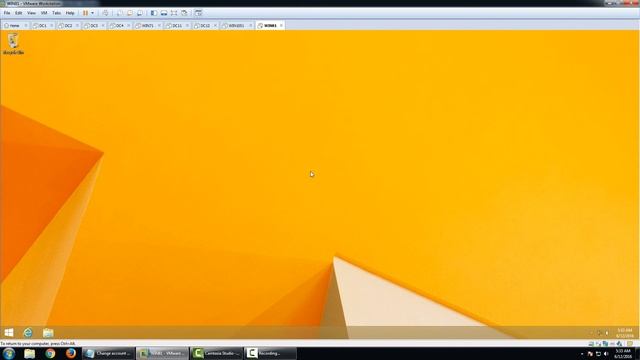Image resolution: width=640 pixels, height=360 pixels.
Task: Open File Explorer from guest taskbar
Action: 48,333
